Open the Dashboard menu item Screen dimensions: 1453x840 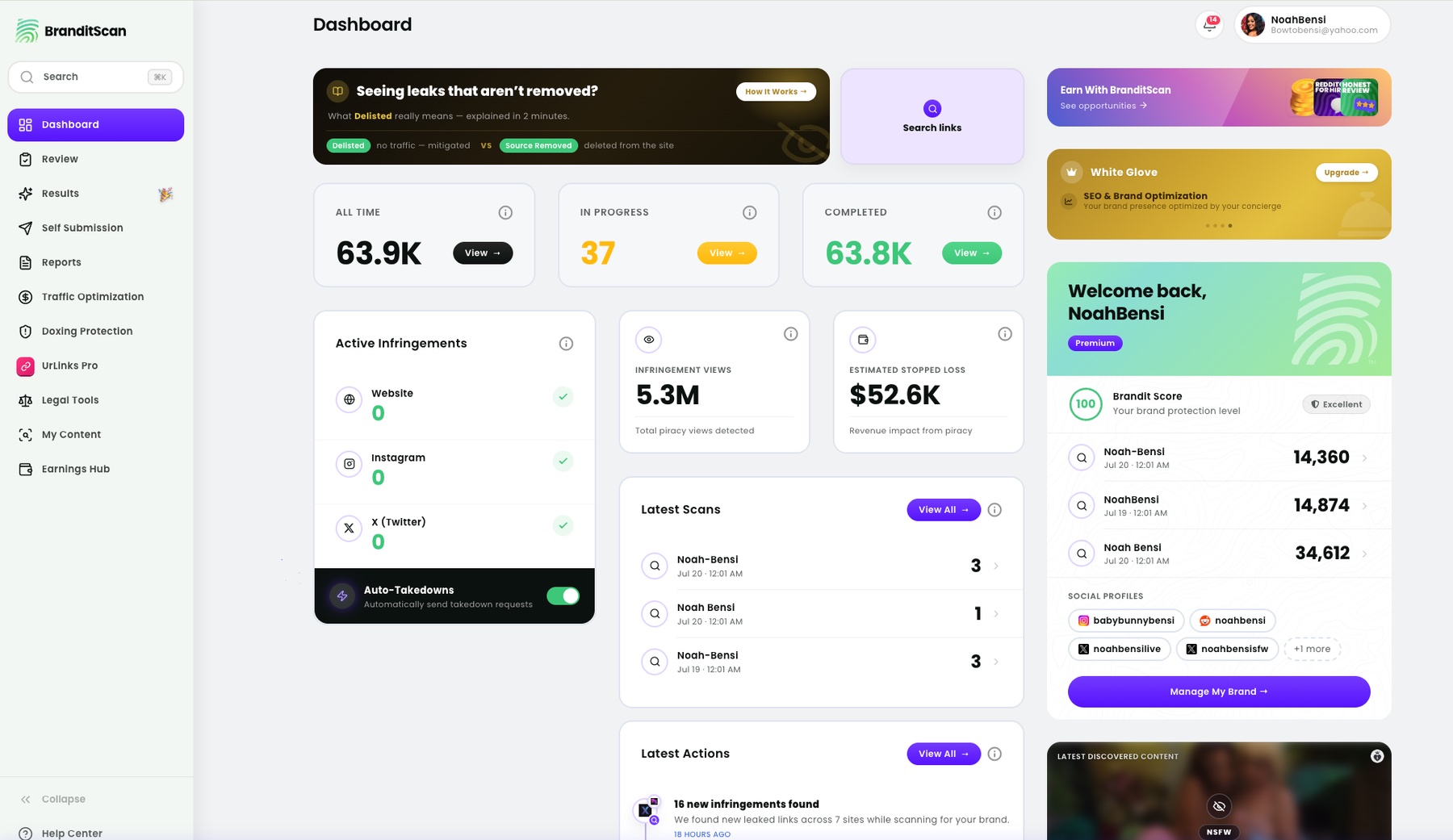[96, 125]
